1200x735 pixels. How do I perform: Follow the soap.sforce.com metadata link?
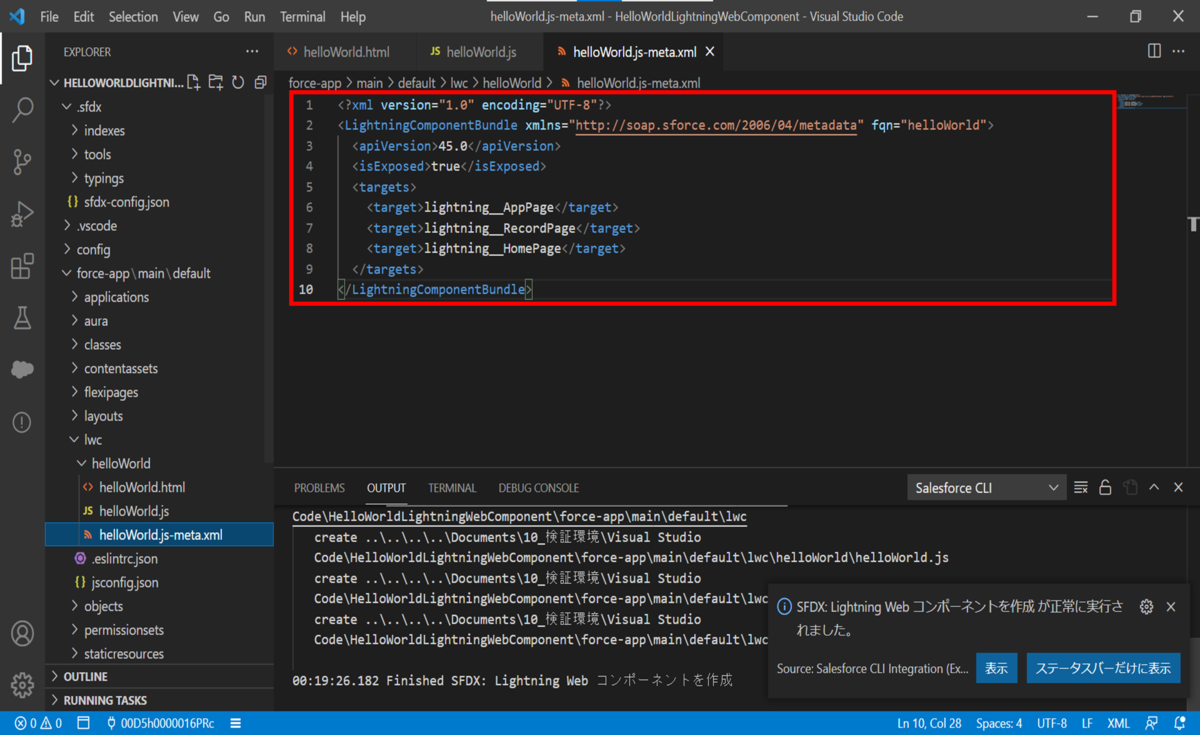click(718, 125)
